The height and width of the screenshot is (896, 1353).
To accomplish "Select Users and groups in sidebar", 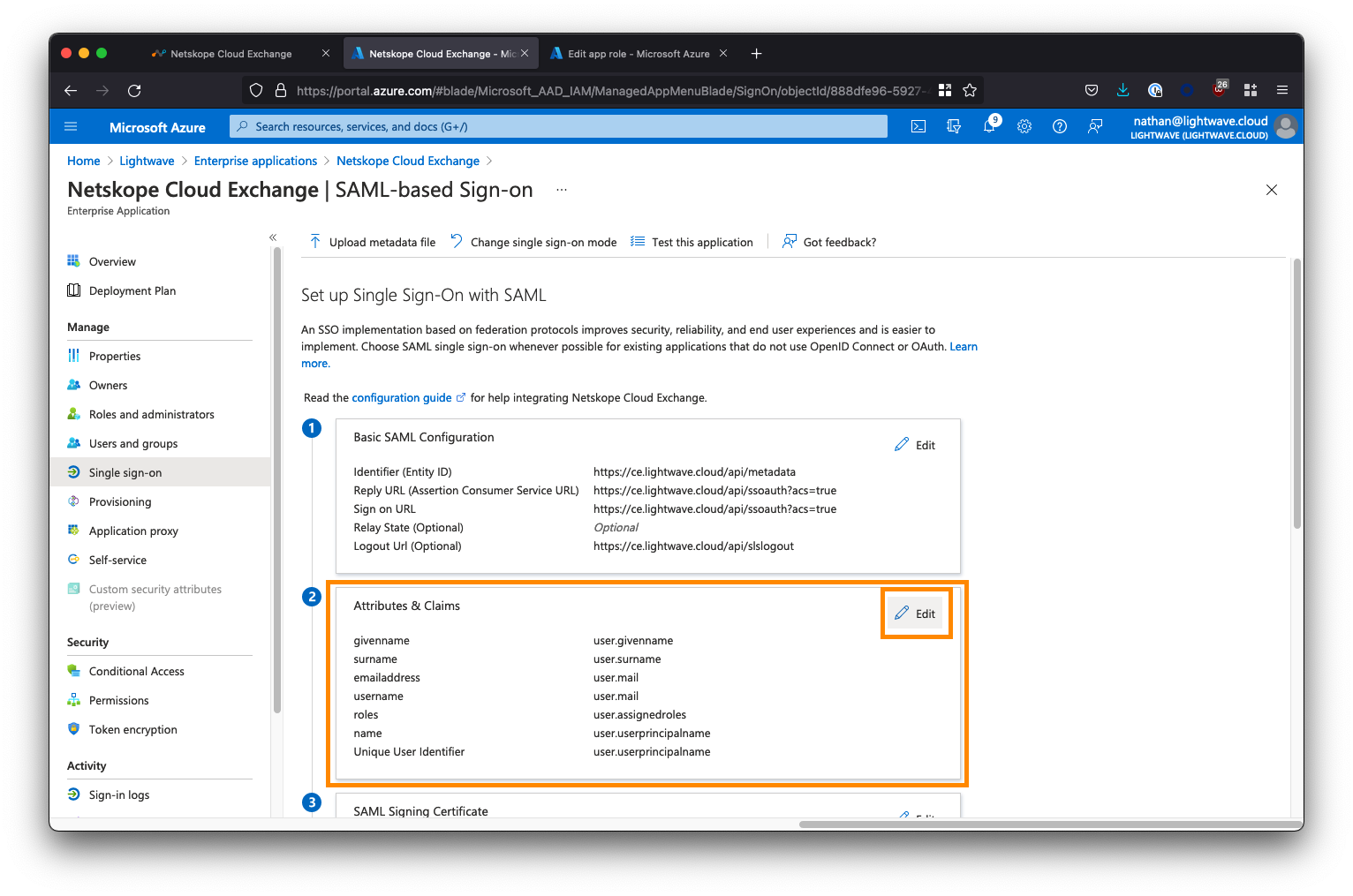I will click(133, 443).
